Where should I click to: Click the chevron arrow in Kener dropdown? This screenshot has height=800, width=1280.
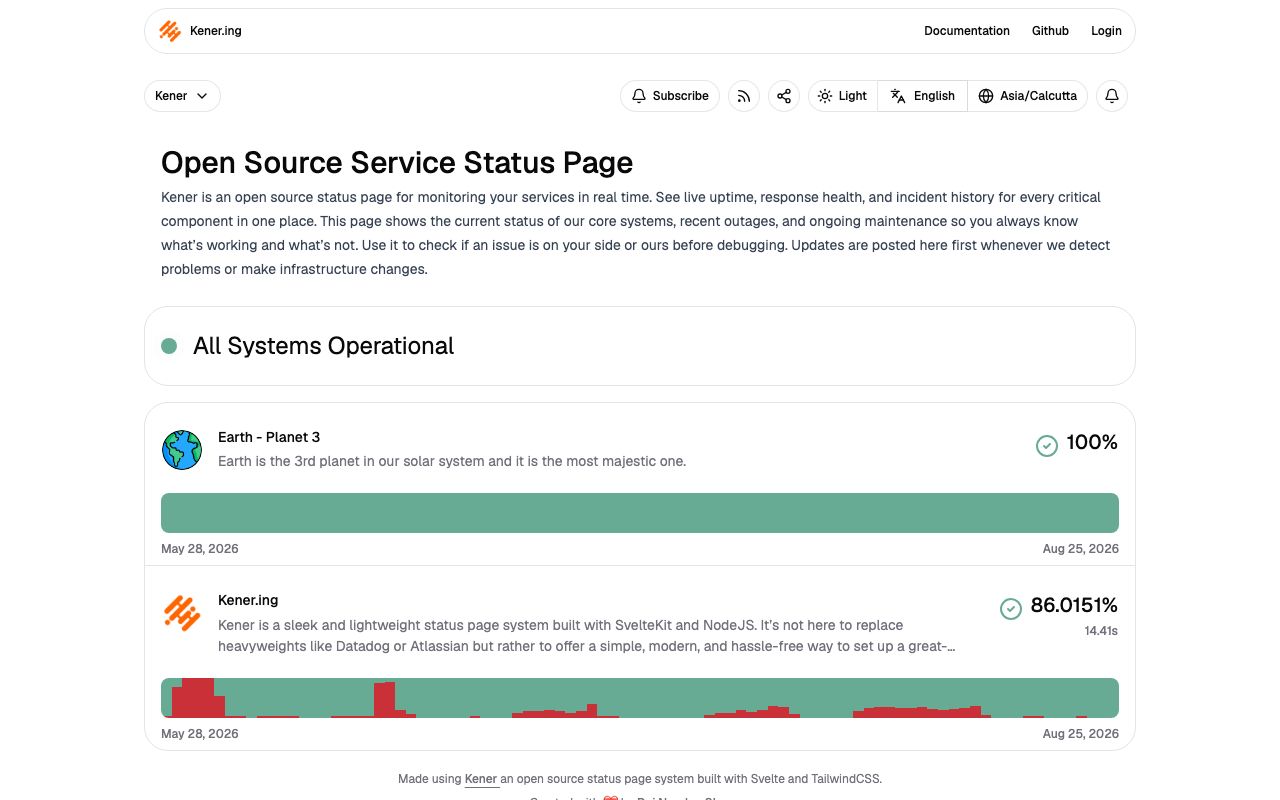[202, 96]
